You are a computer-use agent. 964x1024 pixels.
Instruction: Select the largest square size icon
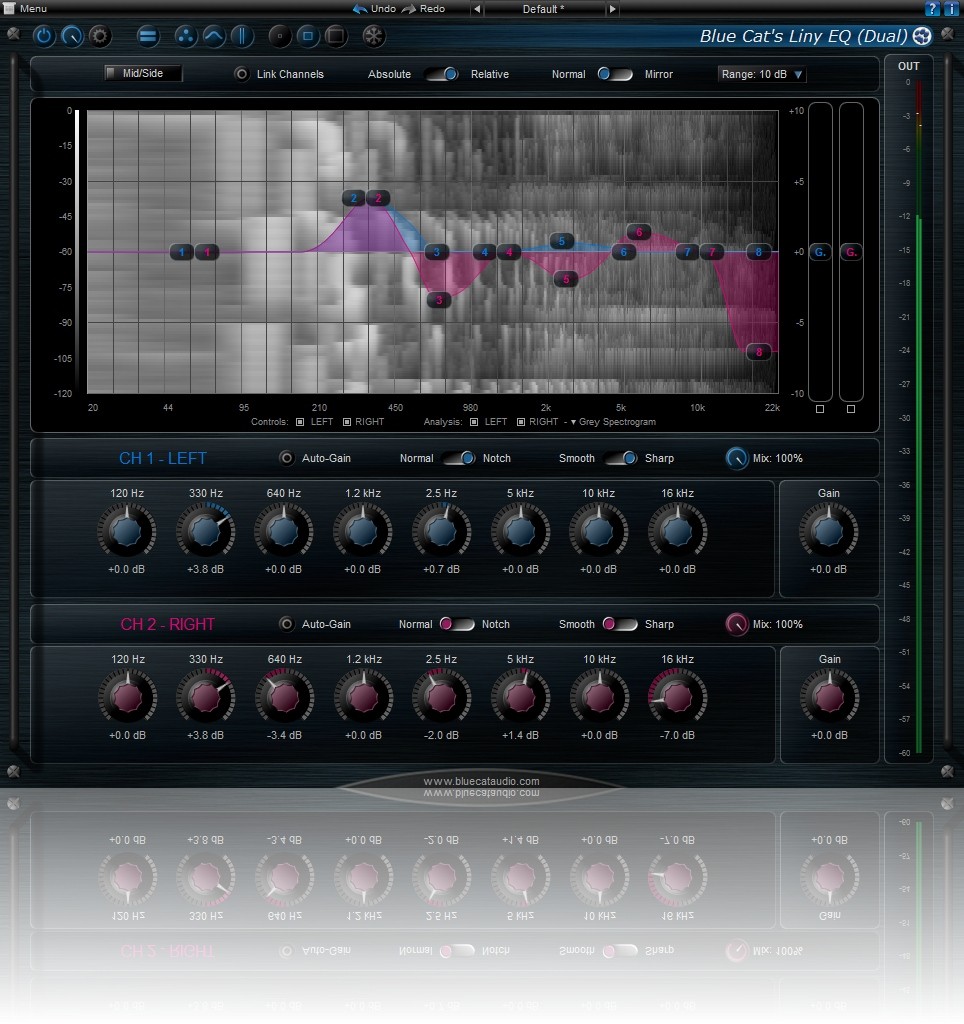336,36
